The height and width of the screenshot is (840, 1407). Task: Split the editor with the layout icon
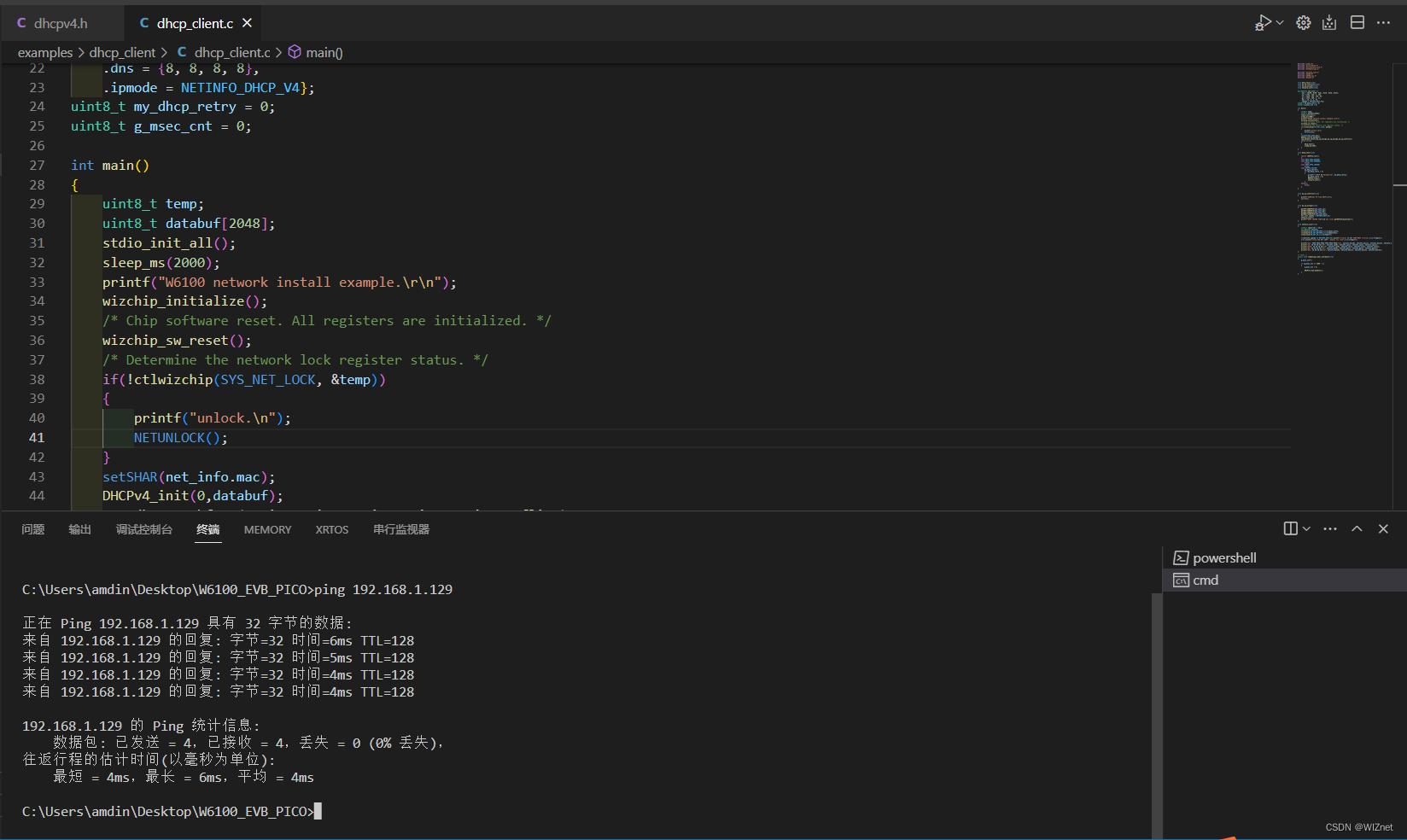click(1357, 23)
